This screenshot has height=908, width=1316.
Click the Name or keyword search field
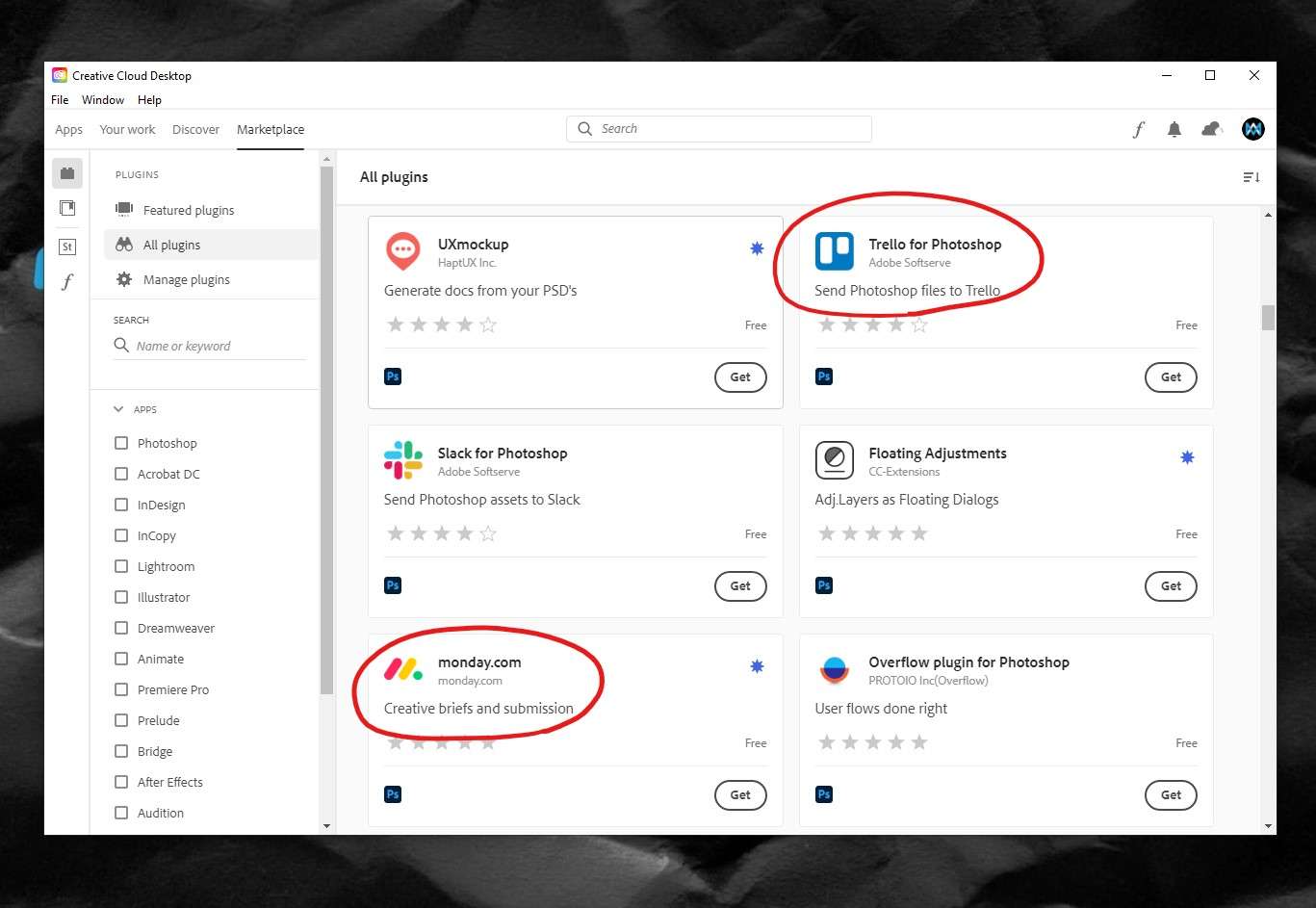(x=210, y=346)
